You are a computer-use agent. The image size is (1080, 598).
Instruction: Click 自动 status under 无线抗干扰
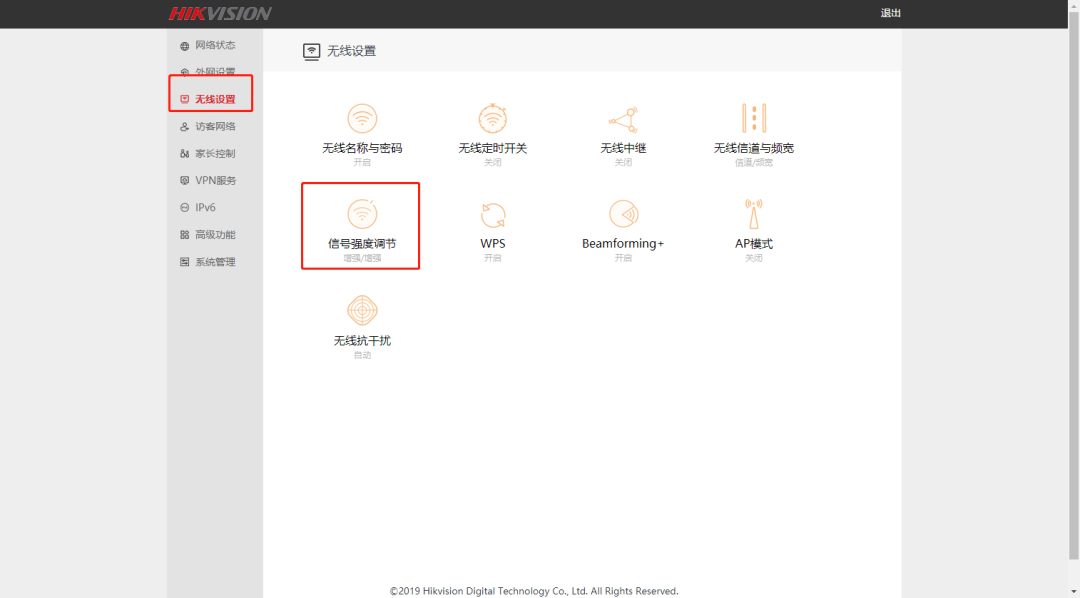tap(362, 355)
